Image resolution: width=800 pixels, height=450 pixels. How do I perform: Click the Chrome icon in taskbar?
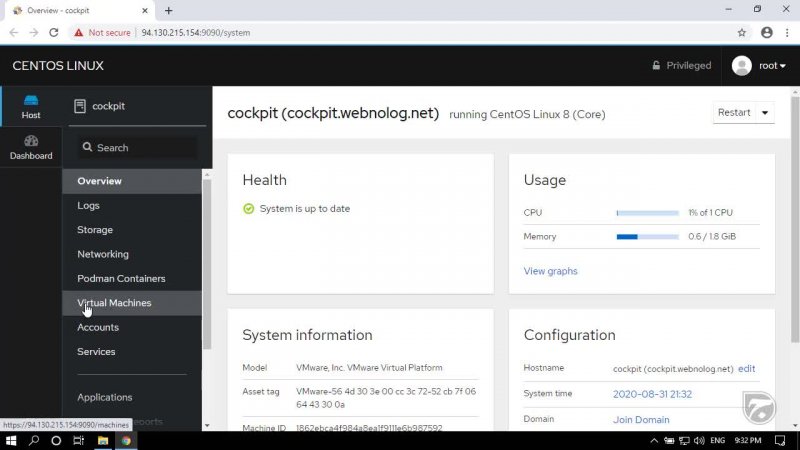[x=126, y=440]
